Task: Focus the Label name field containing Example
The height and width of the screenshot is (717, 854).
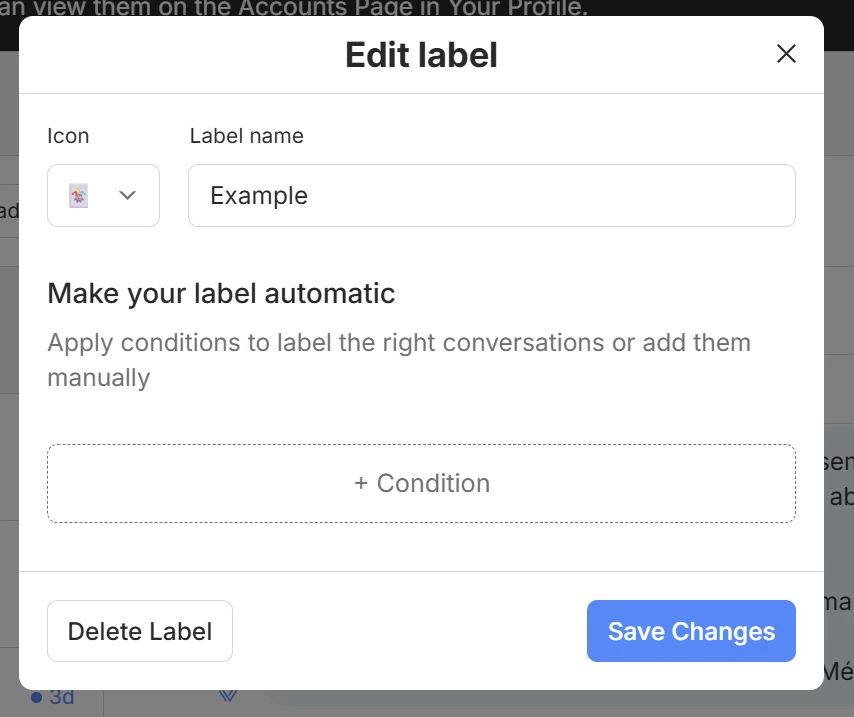Action: [491, 196]
